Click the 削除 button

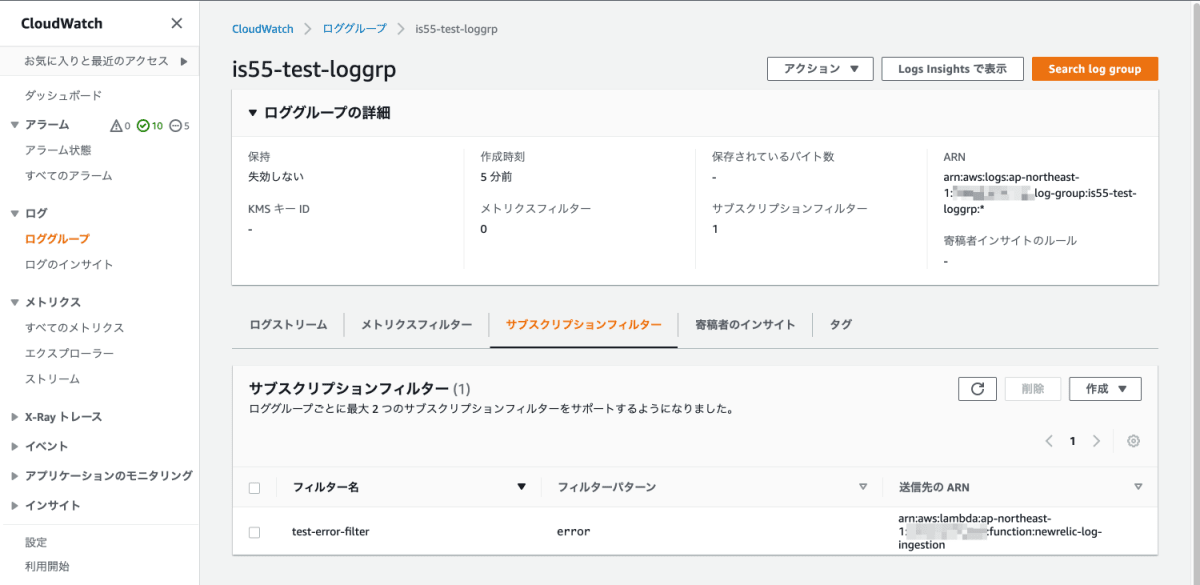pos(1032,389)
